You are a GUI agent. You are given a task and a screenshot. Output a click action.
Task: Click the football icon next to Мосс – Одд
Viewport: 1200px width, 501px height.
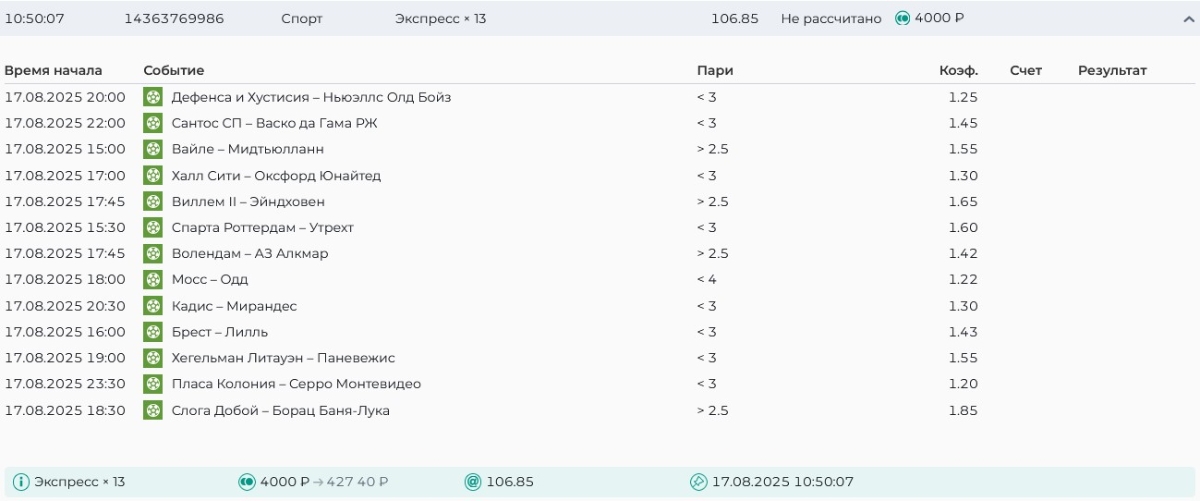153,279
